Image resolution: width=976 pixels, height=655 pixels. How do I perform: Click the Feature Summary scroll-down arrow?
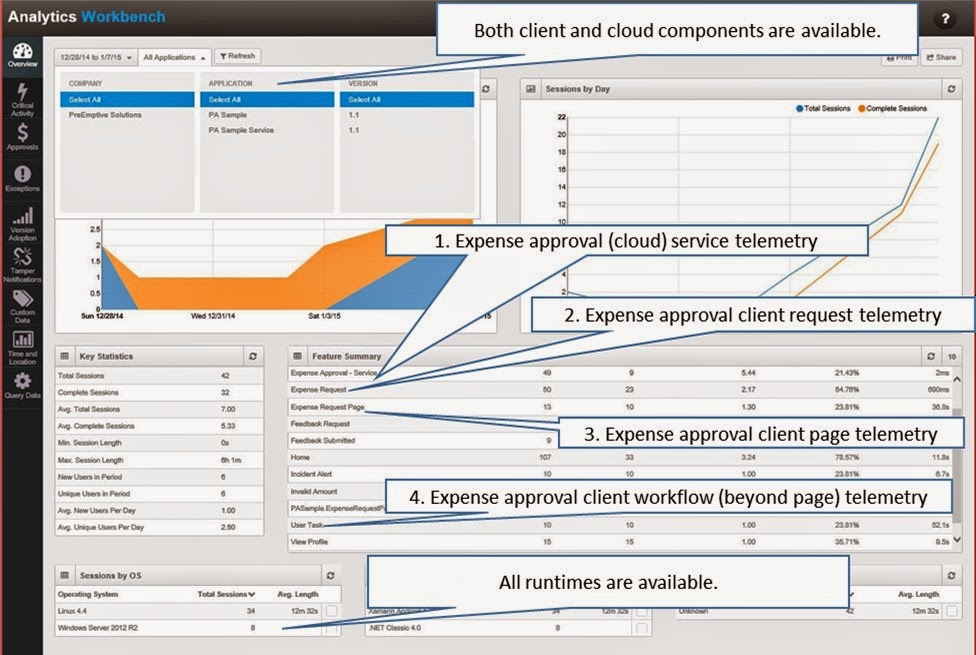957,540
